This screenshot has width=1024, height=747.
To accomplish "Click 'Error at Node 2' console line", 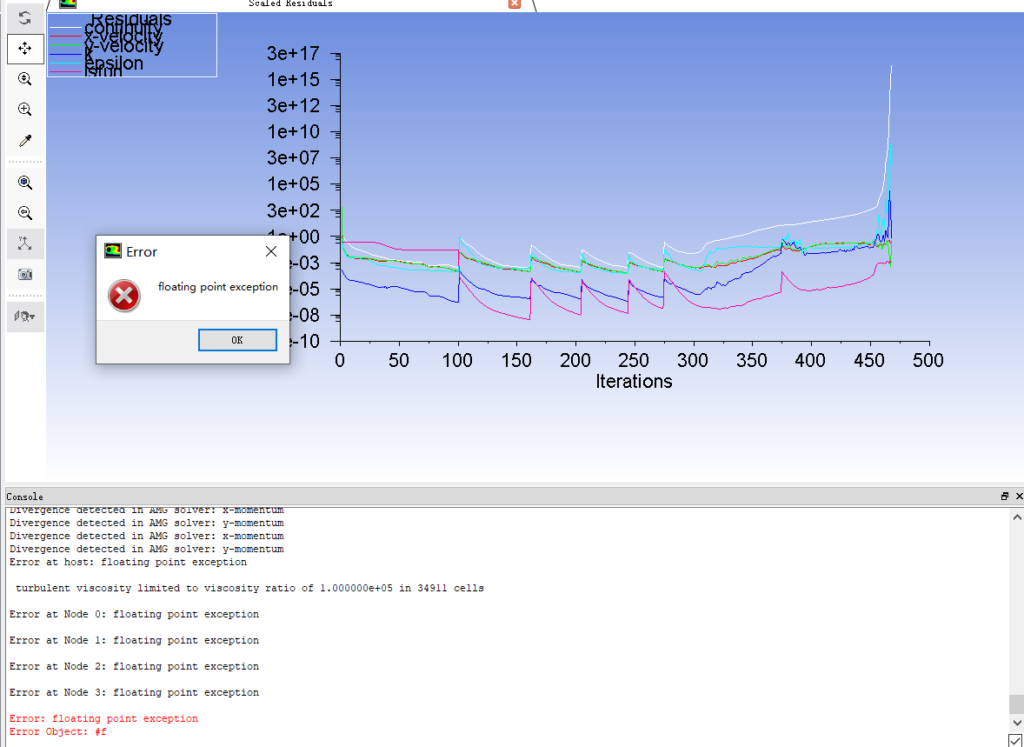I will click(134, 667).
